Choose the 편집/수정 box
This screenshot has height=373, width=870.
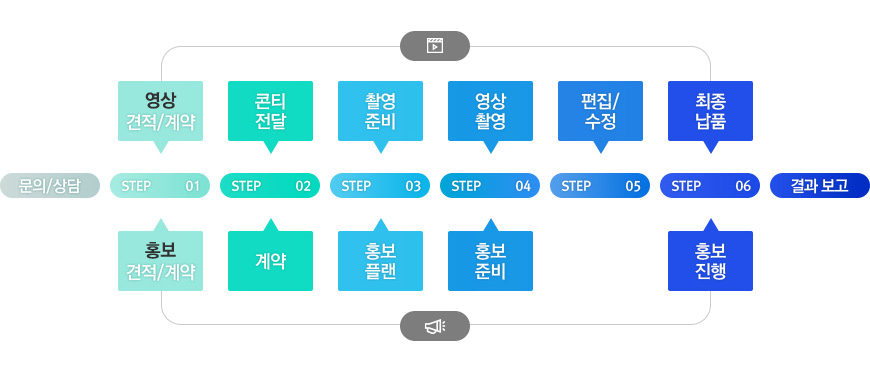600,111
